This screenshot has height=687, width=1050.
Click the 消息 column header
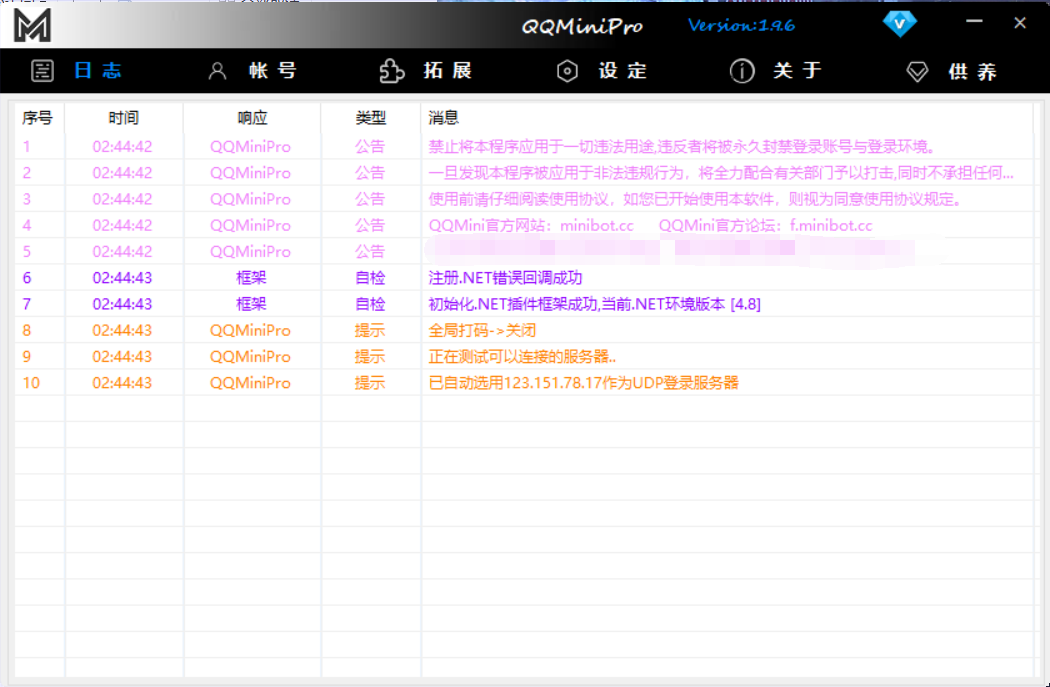(443, 118)
